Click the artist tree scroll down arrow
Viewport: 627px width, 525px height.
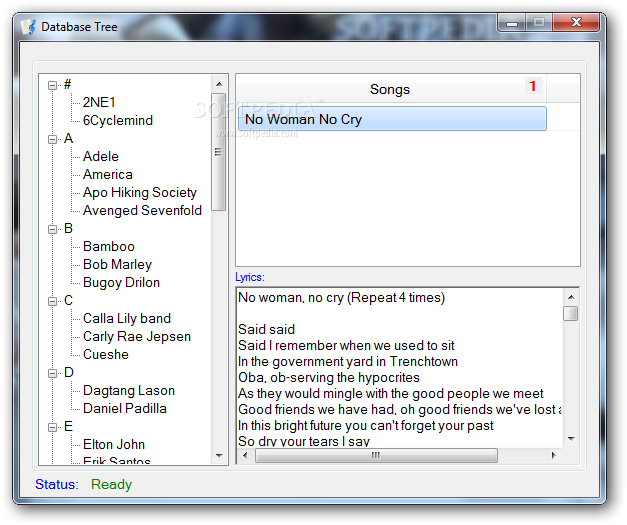tap(219, 455)
